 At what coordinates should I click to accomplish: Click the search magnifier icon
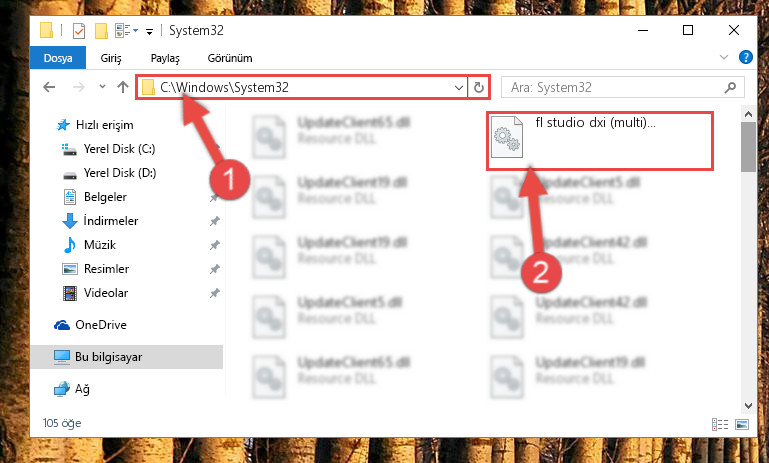coord(730,87)
